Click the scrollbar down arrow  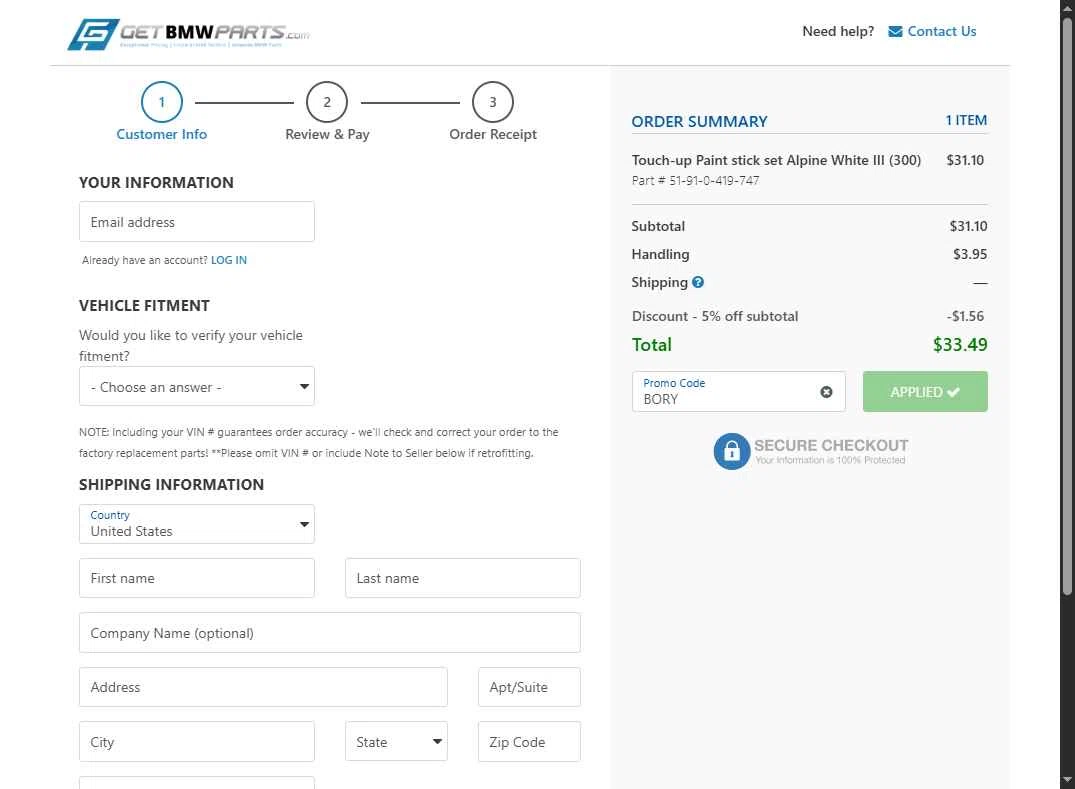click(x=1067, y=781)
